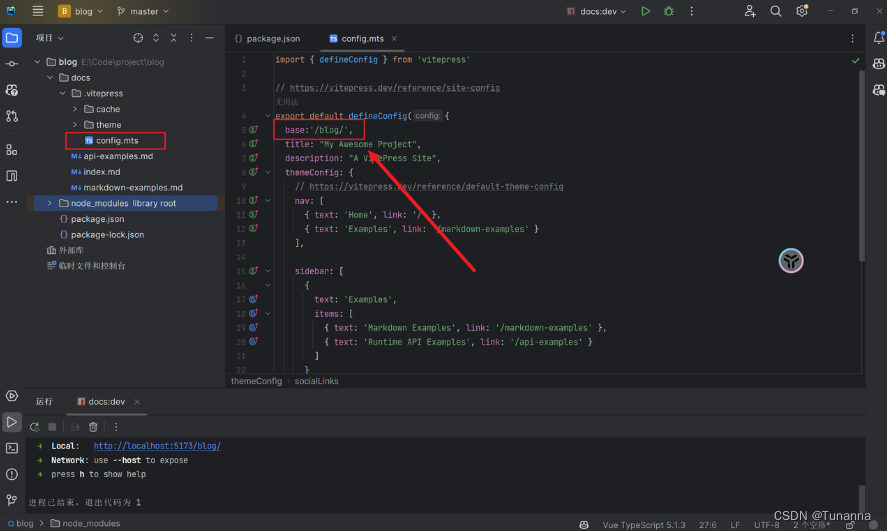
Task: Open Code With Me account icon
Action: (x=750, y=11)
